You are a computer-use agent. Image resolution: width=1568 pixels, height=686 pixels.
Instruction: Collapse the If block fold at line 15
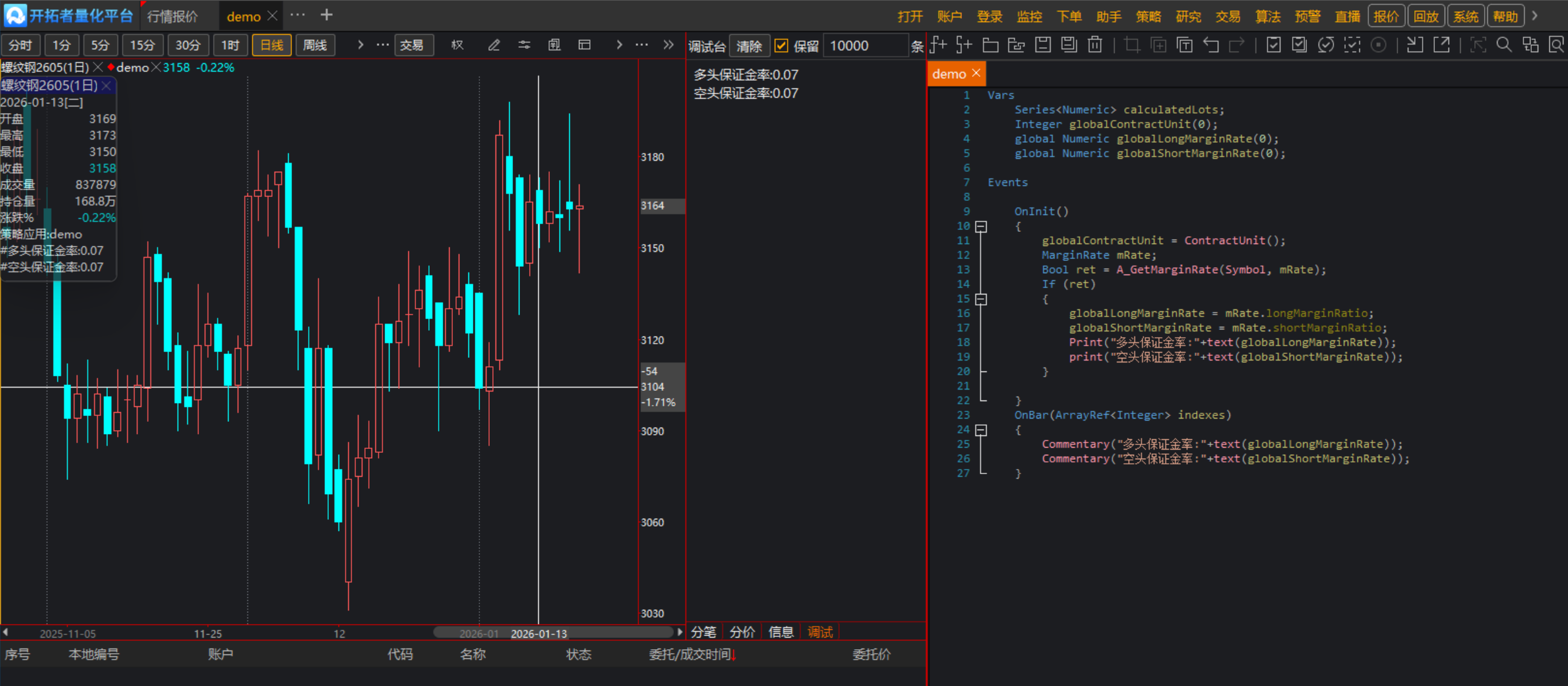tap(981, 299)
